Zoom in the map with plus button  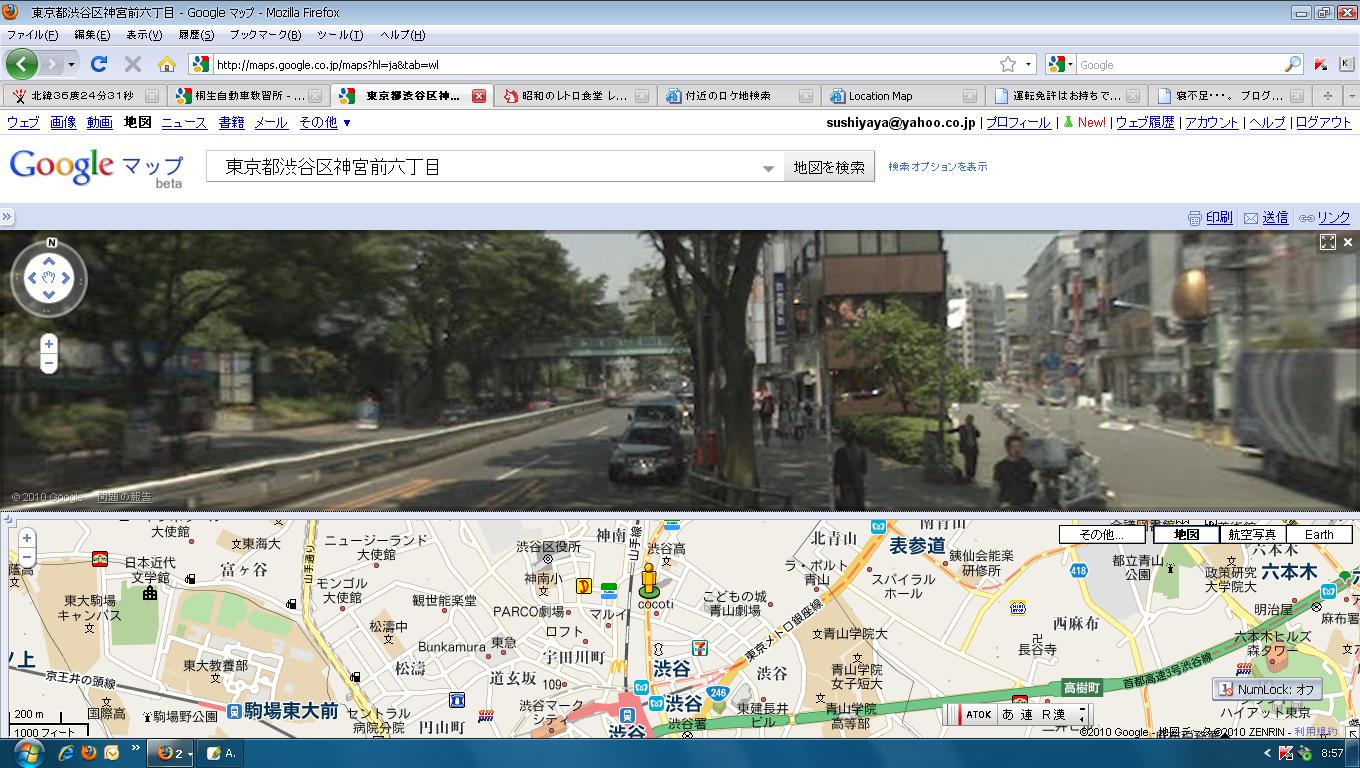tap(27, 538)
